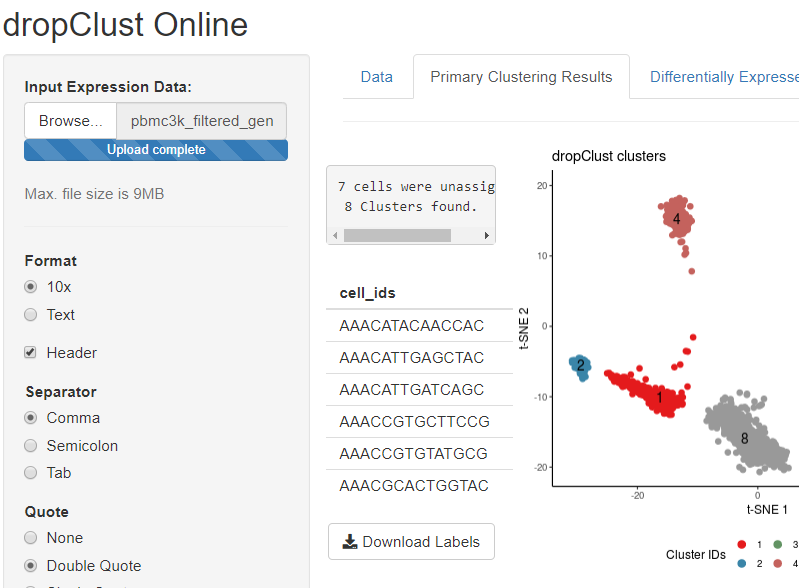Click cluster 8 label on t-SNE plot
The height and width of the screenshot is (588, 799).
pyautogui.click(x=744, y=438)
